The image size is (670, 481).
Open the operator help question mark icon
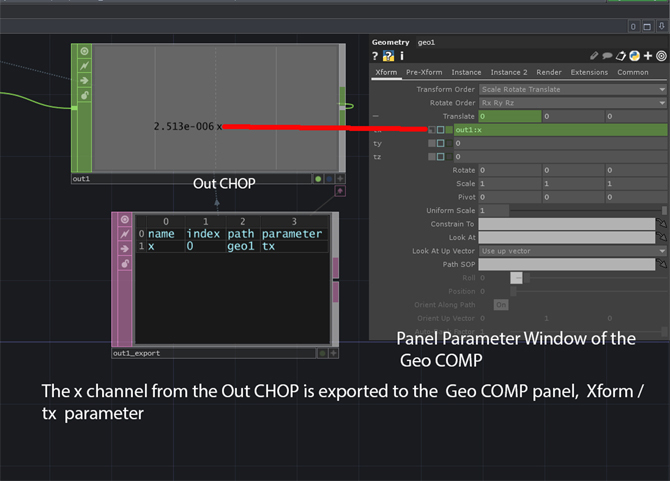[375, 56]
